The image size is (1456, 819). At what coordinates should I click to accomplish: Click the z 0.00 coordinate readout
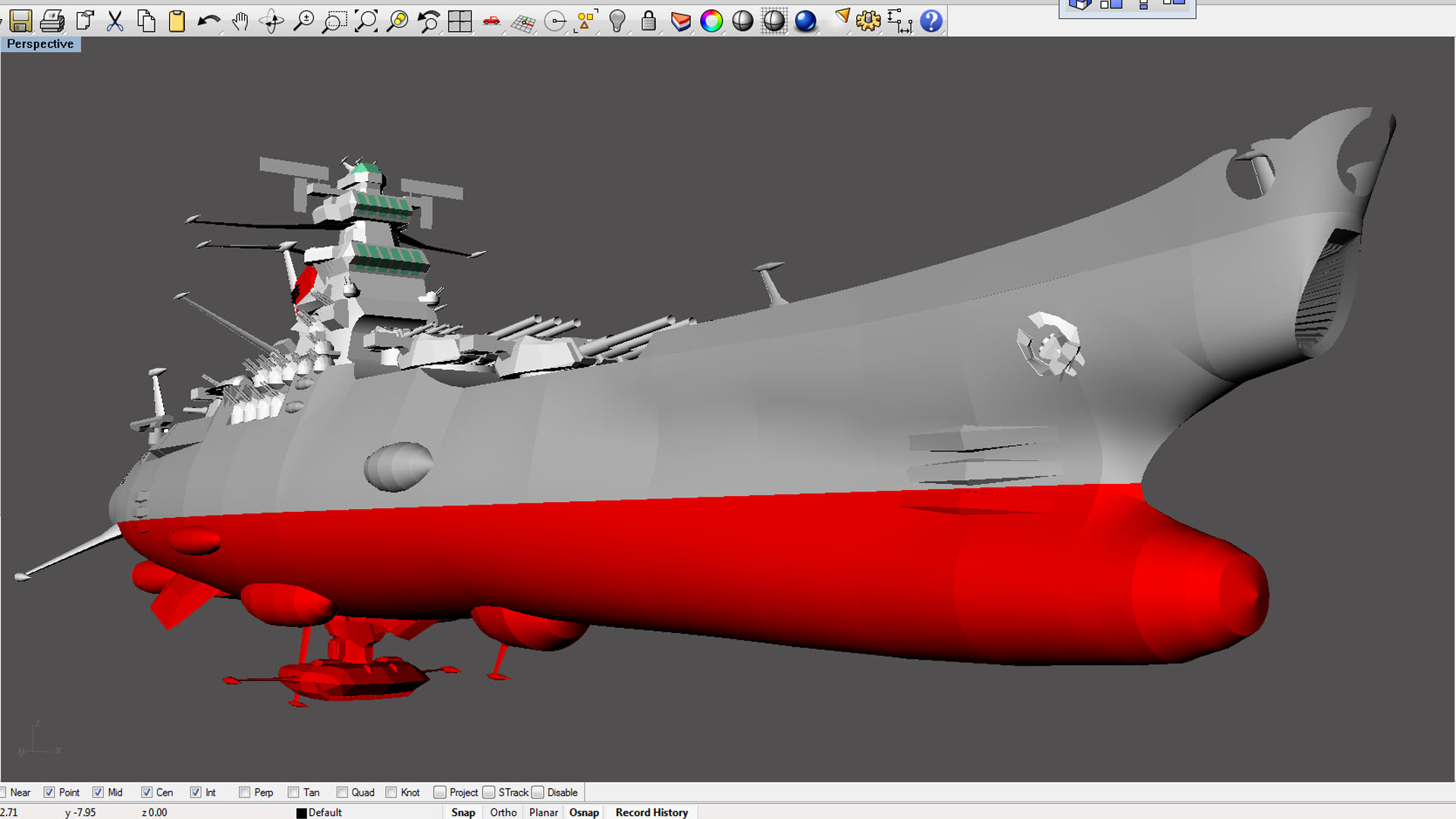click(x=155, y=812)
